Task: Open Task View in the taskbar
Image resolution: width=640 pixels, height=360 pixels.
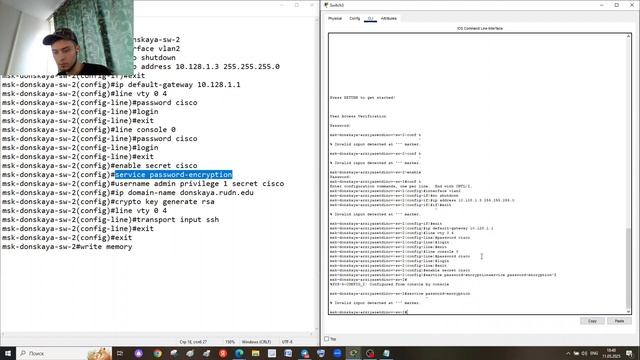Action: [x=120, y=353]
